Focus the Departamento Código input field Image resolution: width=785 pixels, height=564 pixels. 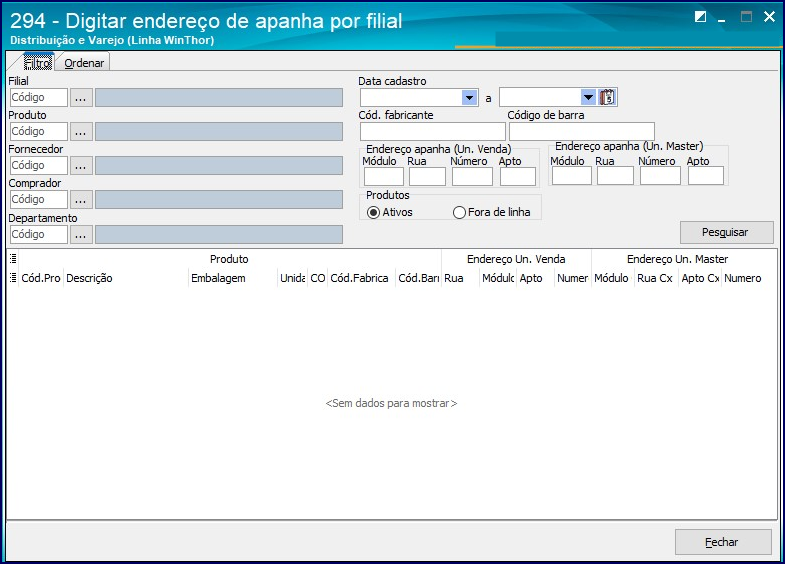pos(39,235)
